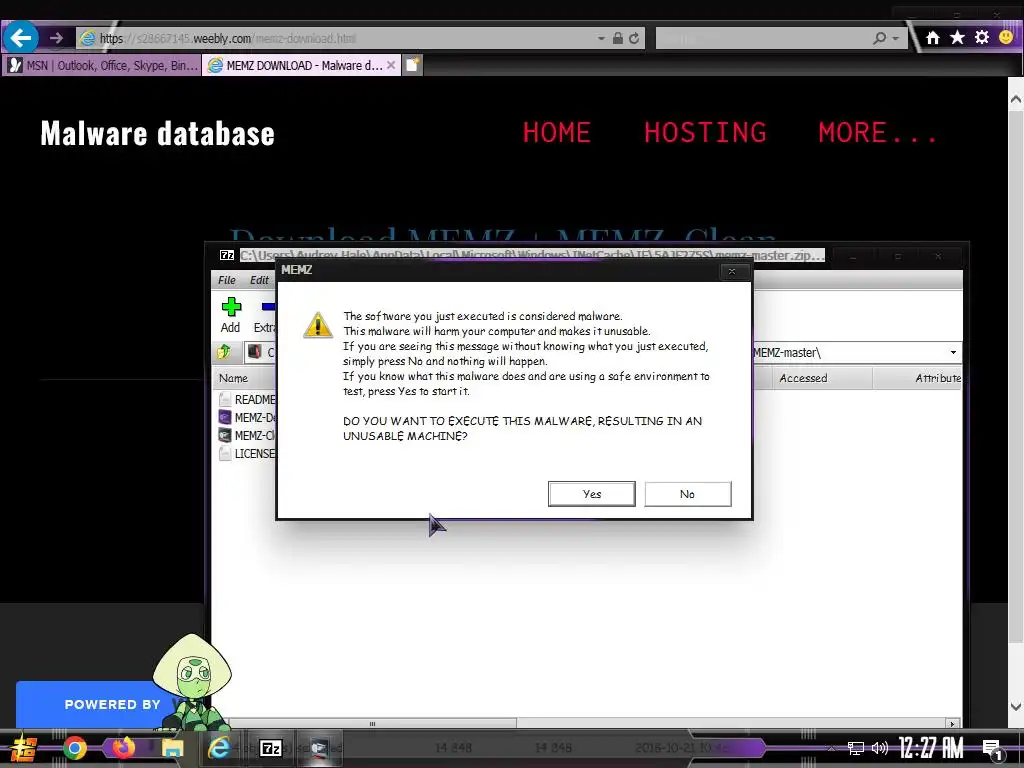Open browser Tools gear icon
Image resolution: width=1024 pixels, height=768 pixels.
(x=982, y=37)
